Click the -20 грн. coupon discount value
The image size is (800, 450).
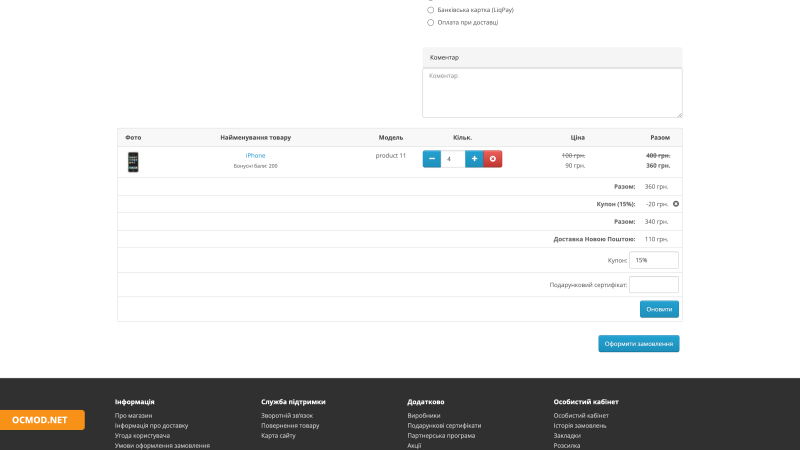(x=657, y=204)
